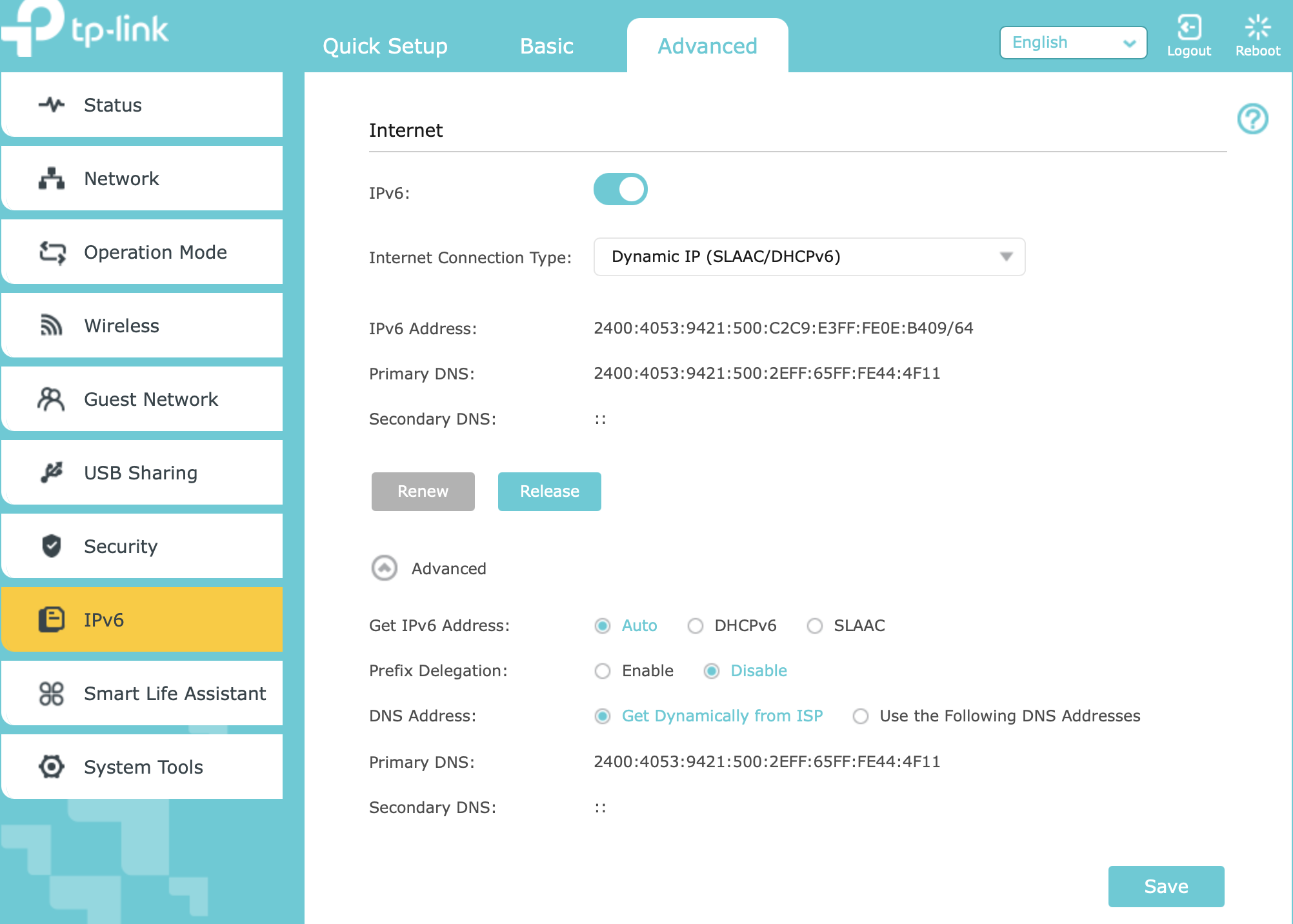
Task: Click the Status pulse icon in sidebar
Action: (x=52, y=105)
